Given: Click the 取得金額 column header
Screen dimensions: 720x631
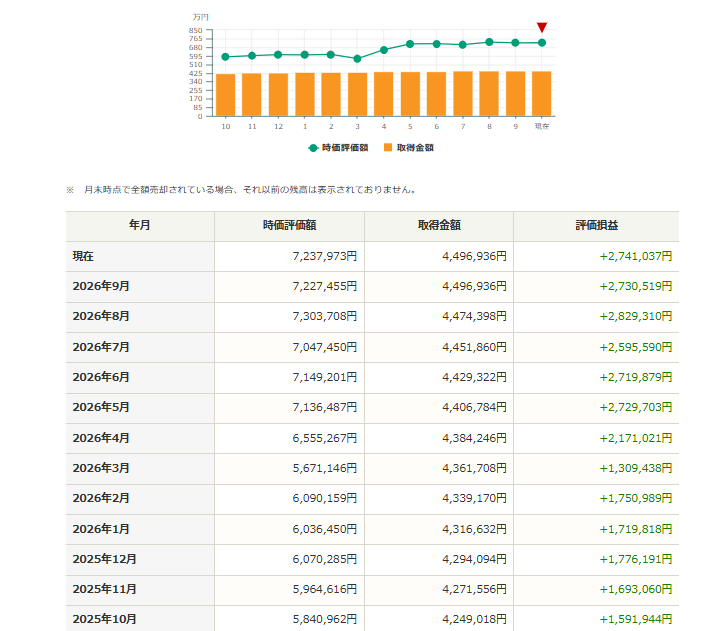Looking at the screenshot, I should (439, 225).
